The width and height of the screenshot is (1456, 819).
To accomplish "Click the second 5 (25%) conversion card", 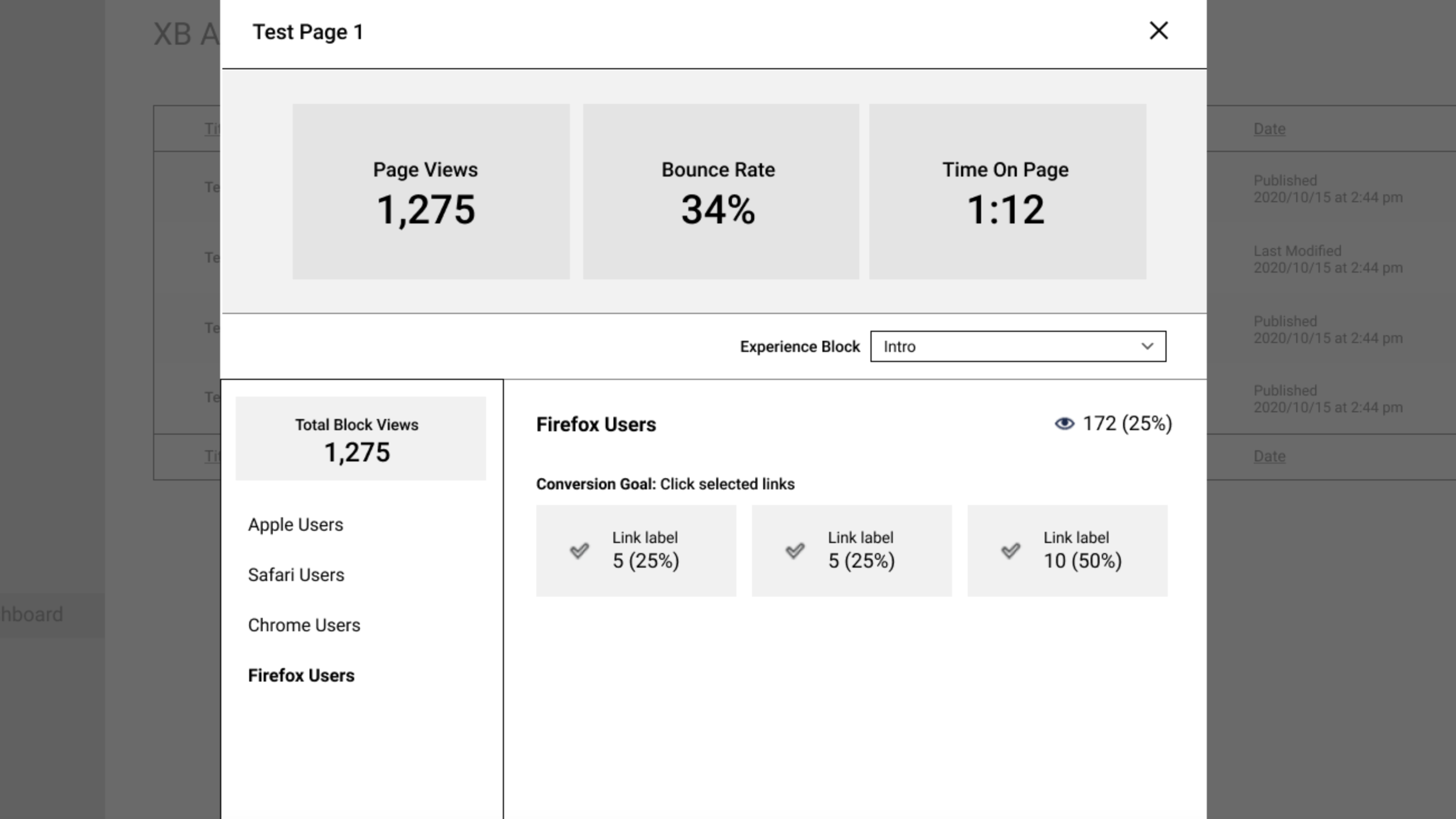I will tap(851, 550).
